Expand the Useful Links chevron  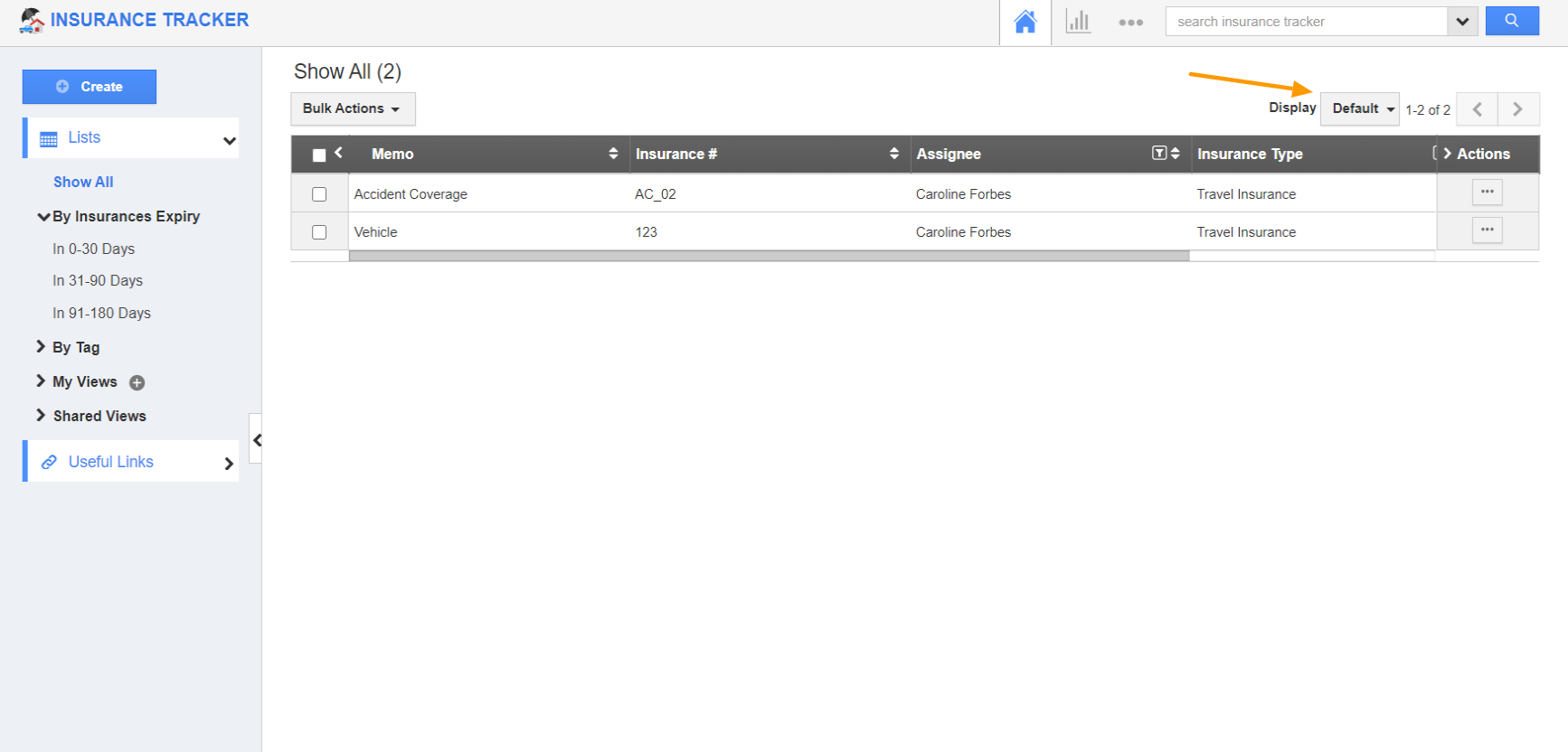229,464
